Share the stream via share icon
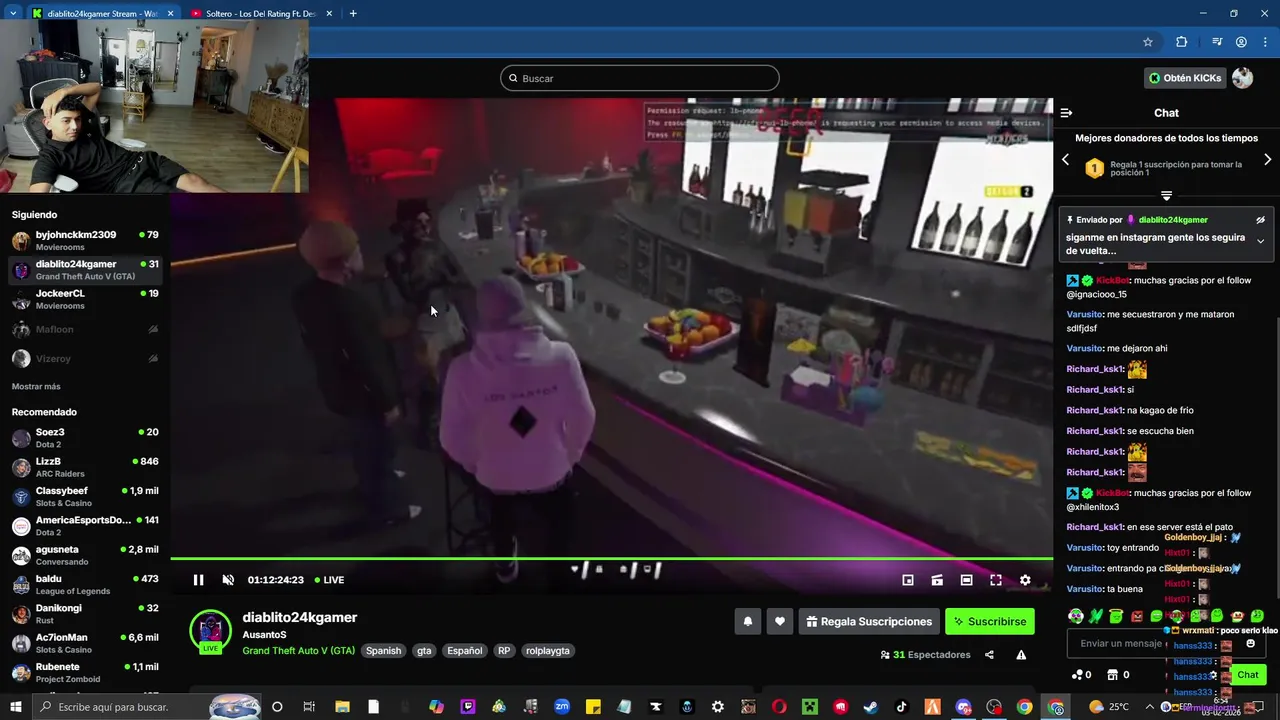 point(989,655)
